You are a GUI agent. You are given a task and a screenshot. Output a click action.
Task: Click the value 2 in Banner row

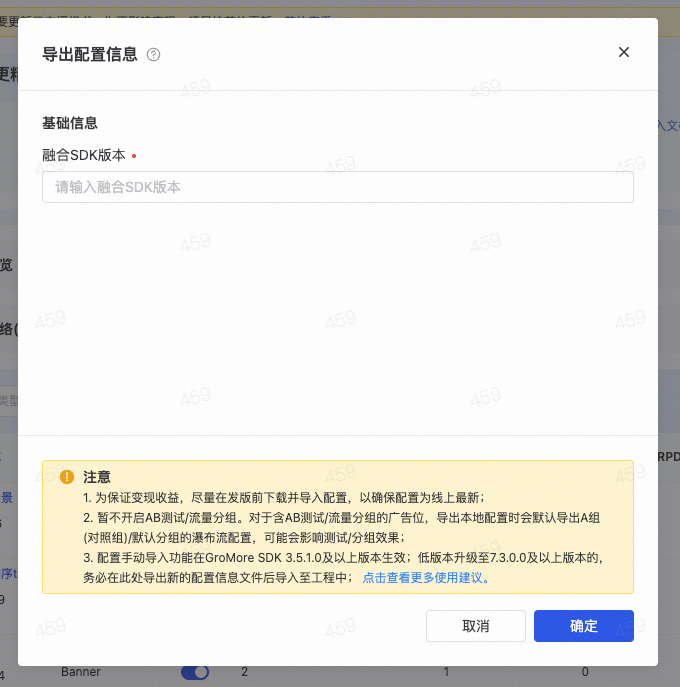[x=244, y=672]
